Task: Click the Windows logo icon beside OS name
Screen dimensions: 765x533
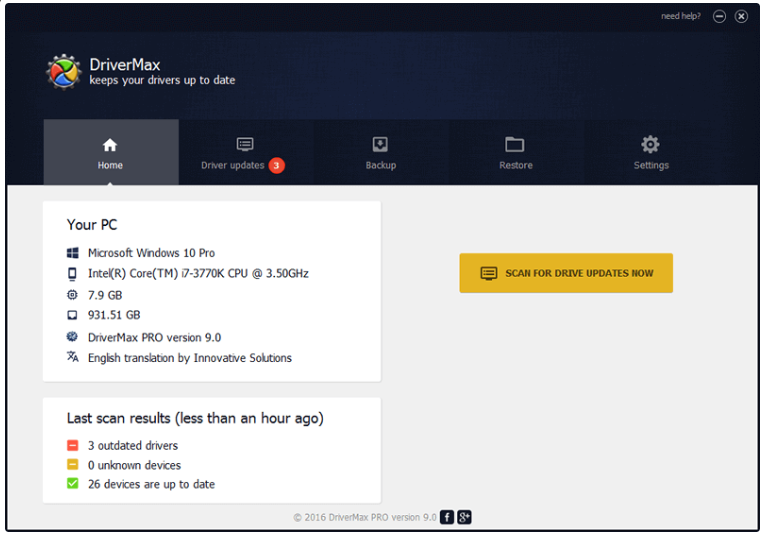Action: click(x=72, y=252)
